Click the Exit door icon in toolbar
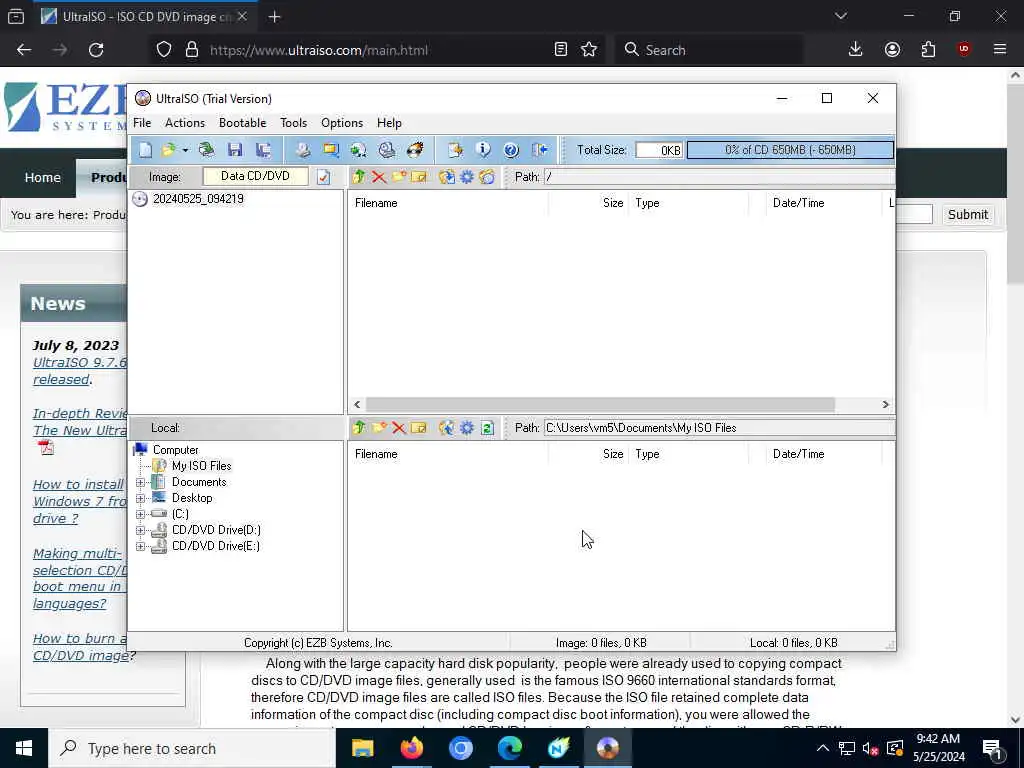 [539, 150]
